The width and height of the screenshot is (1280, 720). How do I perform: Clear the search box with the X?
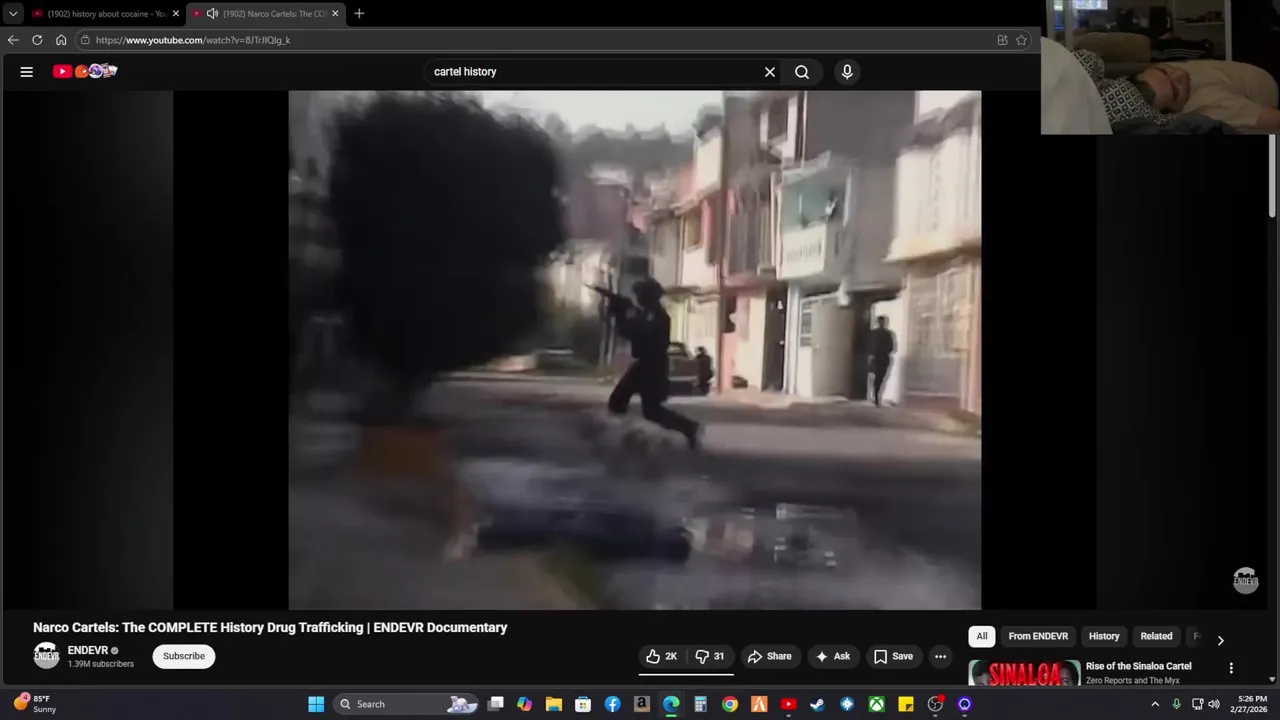[770, 72]
